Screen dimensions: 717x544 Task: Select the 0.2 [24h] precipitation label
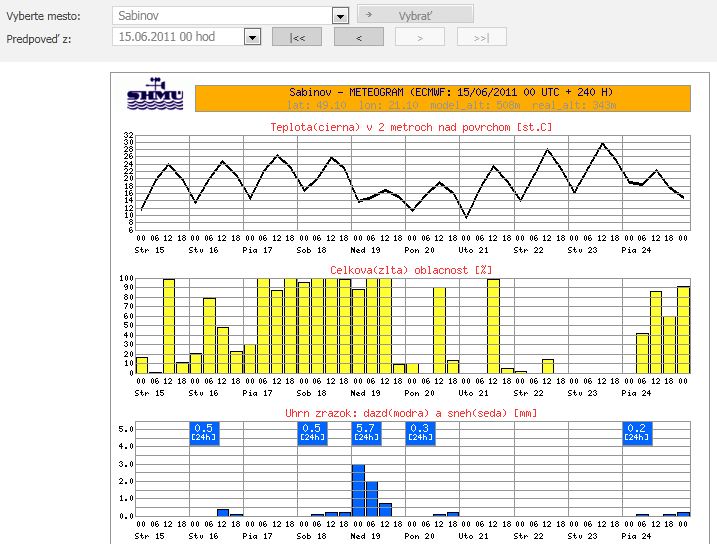click(x=636, y=432)
